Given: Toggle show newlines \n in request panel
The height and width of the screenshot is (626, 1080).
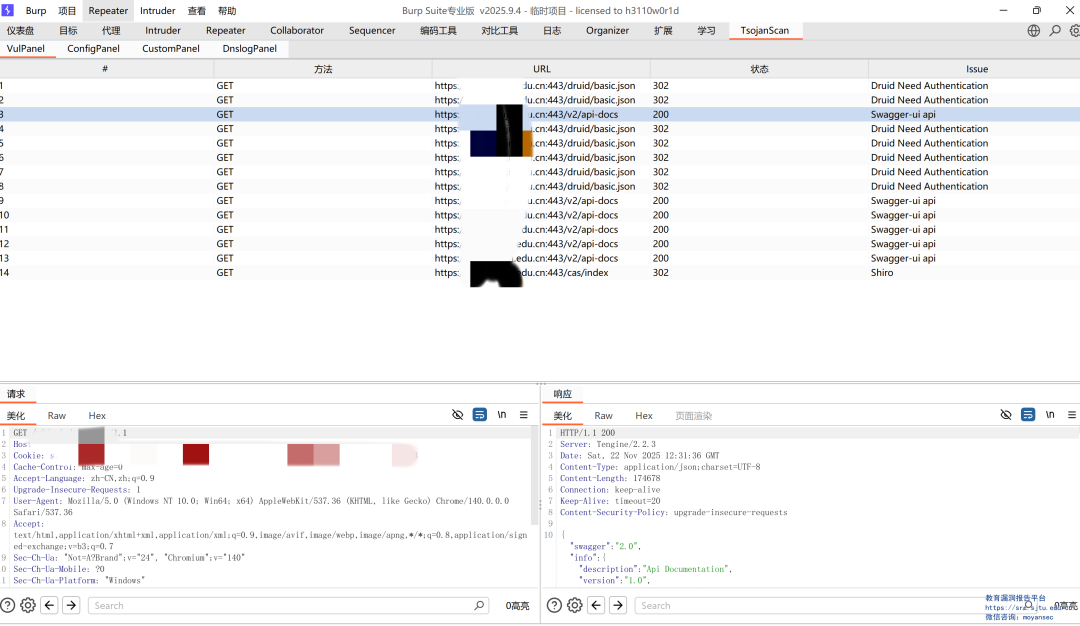Looking at the screenshot, I should pos(502,415).
